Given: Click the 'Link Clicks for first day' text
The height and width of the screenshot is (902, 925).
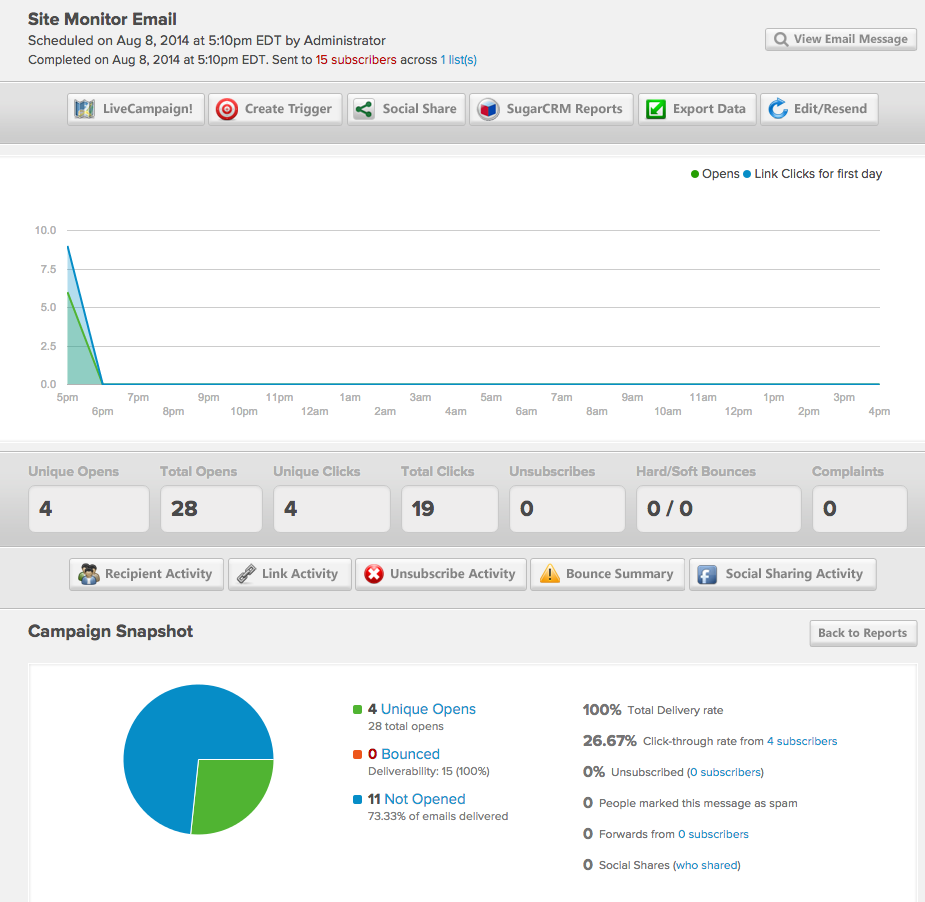Looking at the screenshot, I should point(818,174).
